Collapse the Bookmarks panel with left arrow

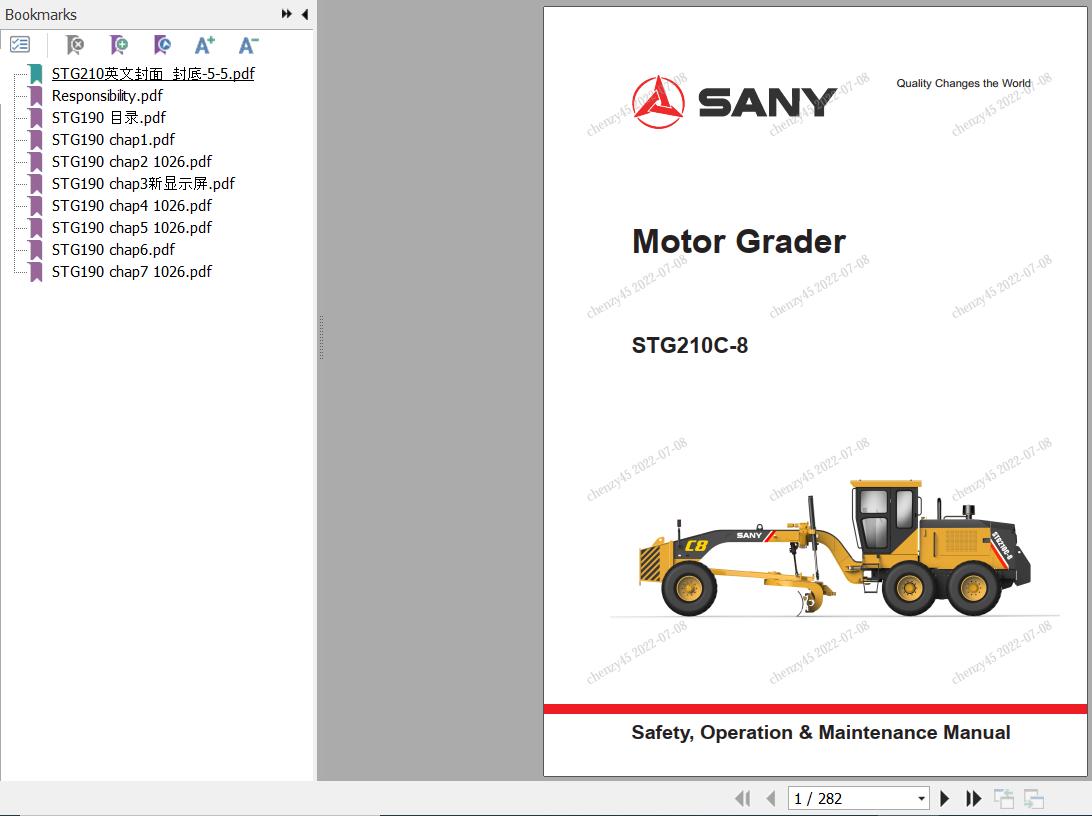coord(305,14)
